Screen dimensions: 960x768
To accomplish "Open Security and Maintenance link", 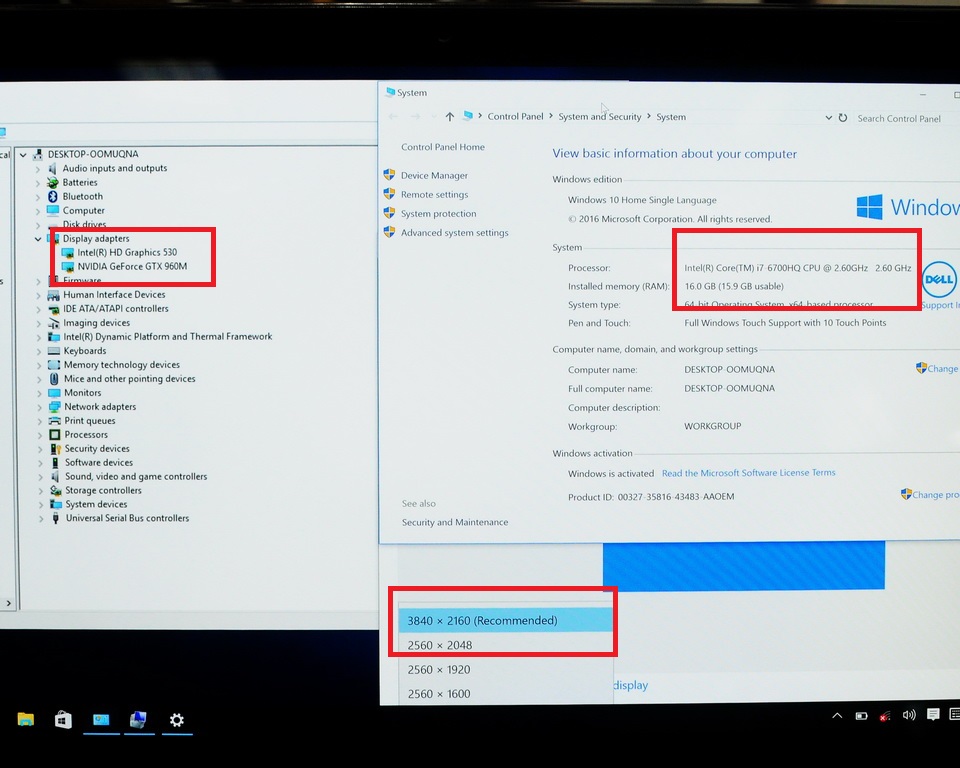I will pyautogui.click(x=455, y=522).
